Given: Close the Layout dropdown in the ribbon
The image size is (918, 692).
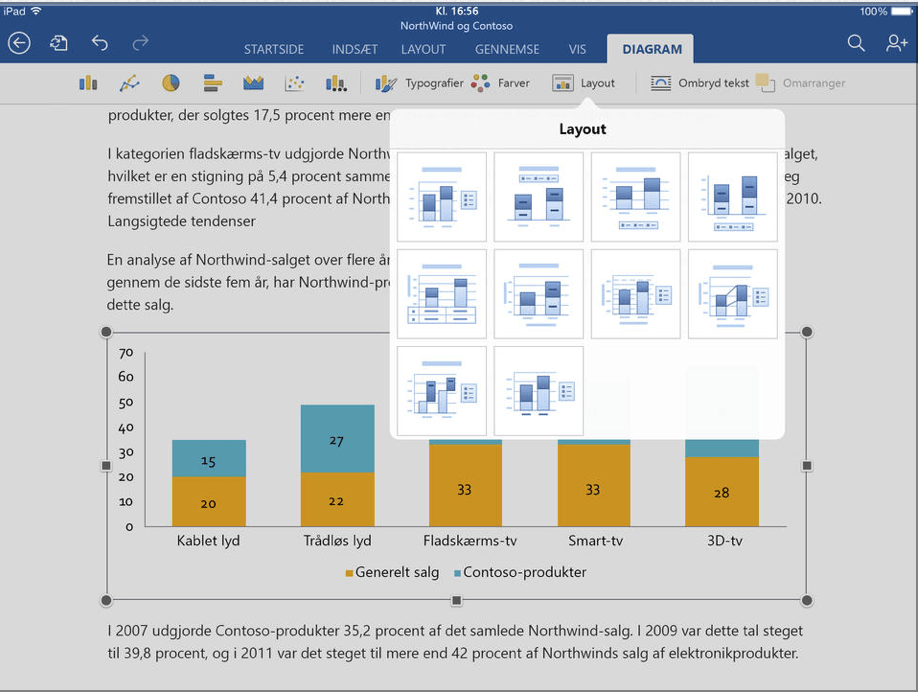Looking at the screenshot, I should [x=584, y=83].
